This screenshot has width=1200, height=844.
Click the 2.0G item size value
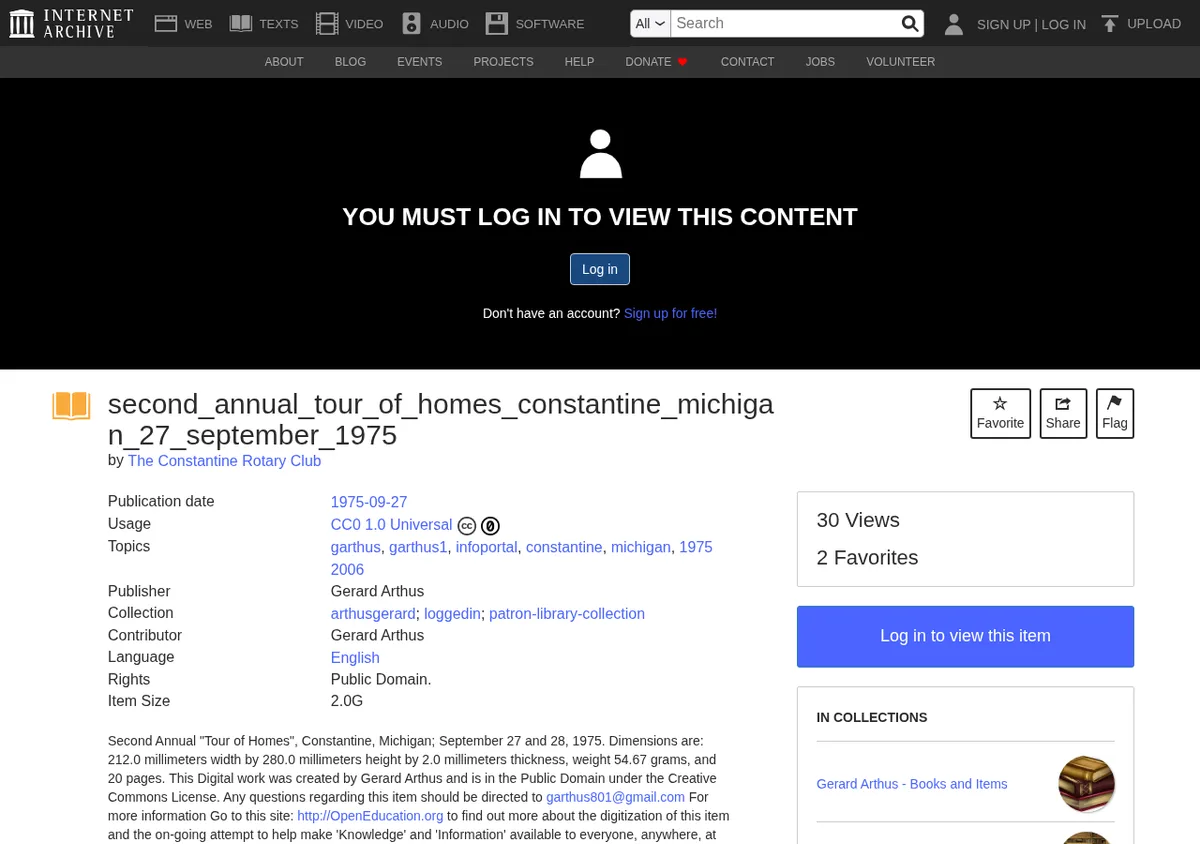click(x=347, y=701)
